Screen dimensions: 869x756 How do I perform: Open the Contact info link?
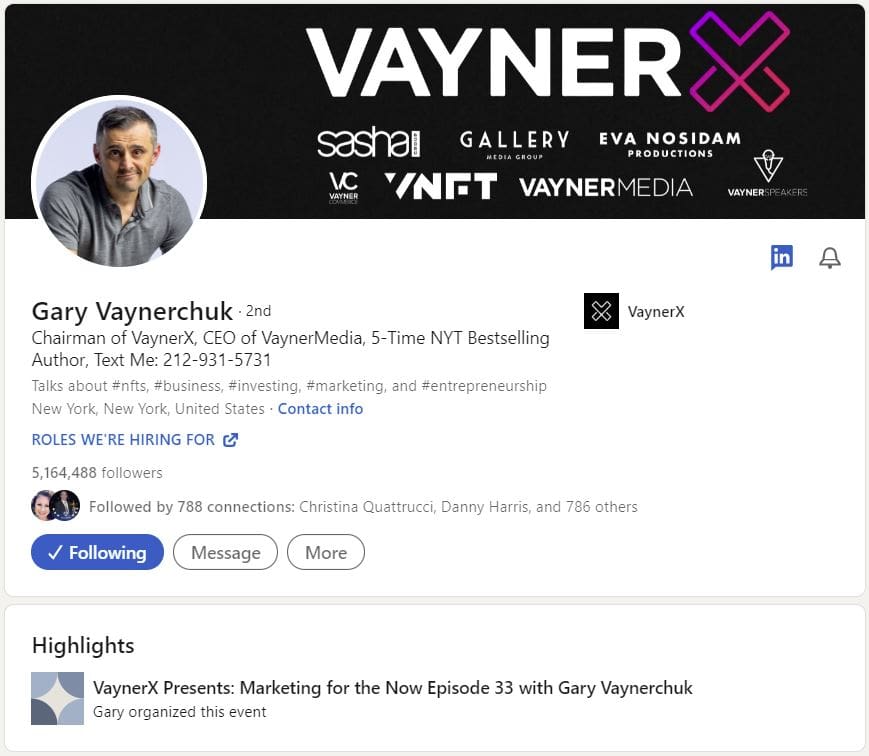tap(320, 408)
